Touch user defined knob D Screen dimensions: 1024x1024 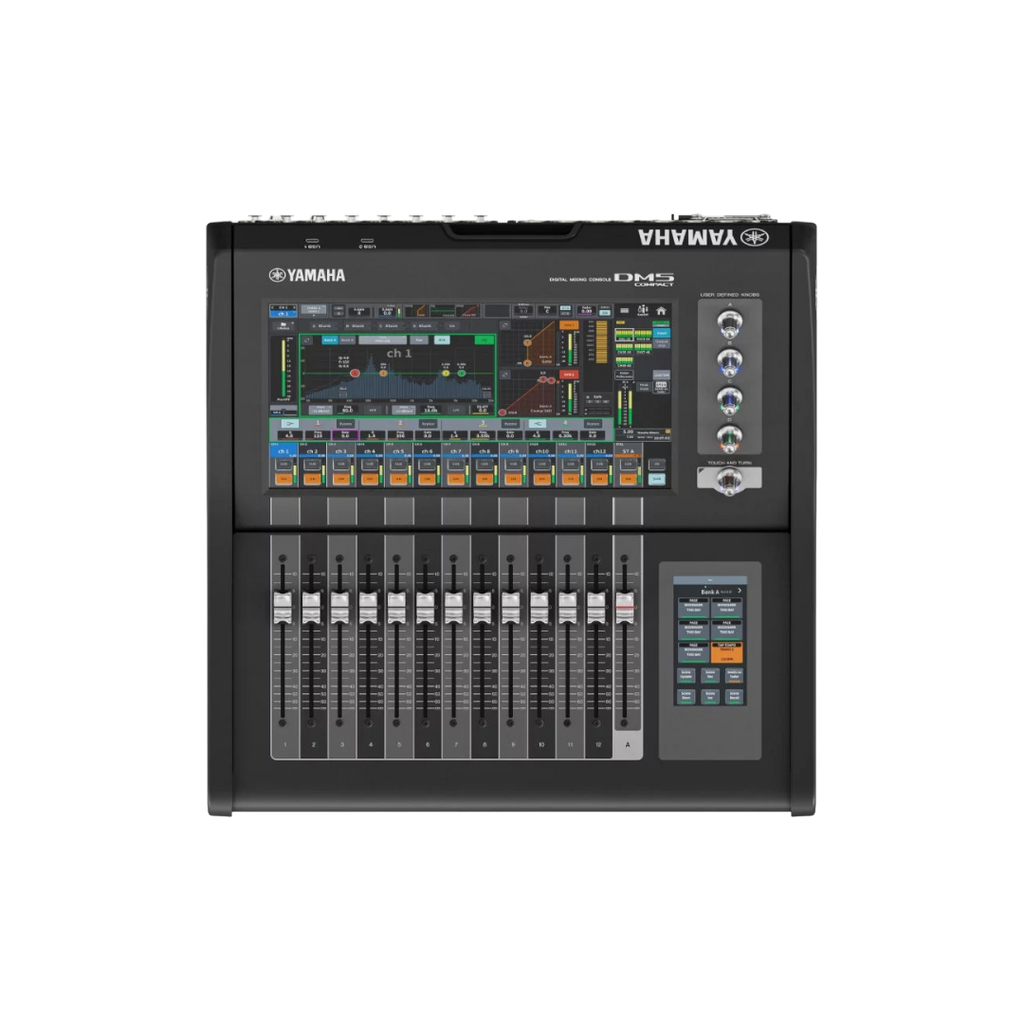pyautogui.click(x=729, y=438)
